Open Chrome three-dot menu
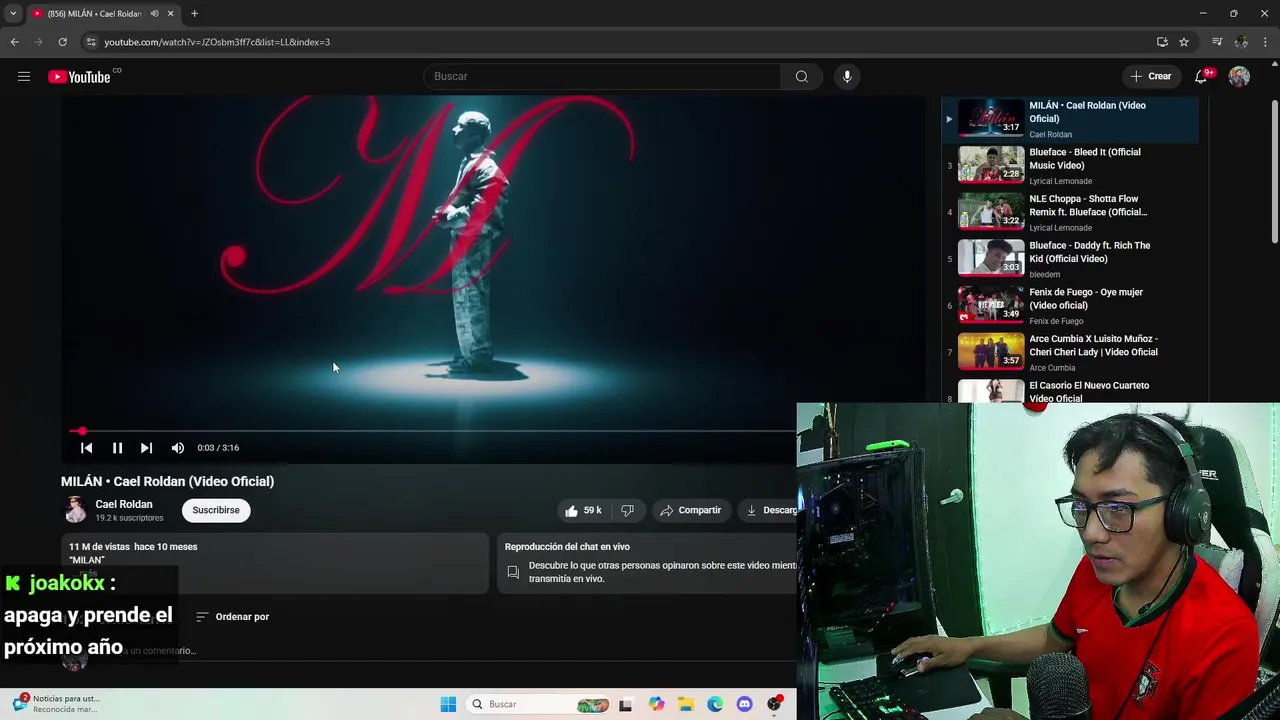This screenshot has height=720, width=1280. (1266, 42)
